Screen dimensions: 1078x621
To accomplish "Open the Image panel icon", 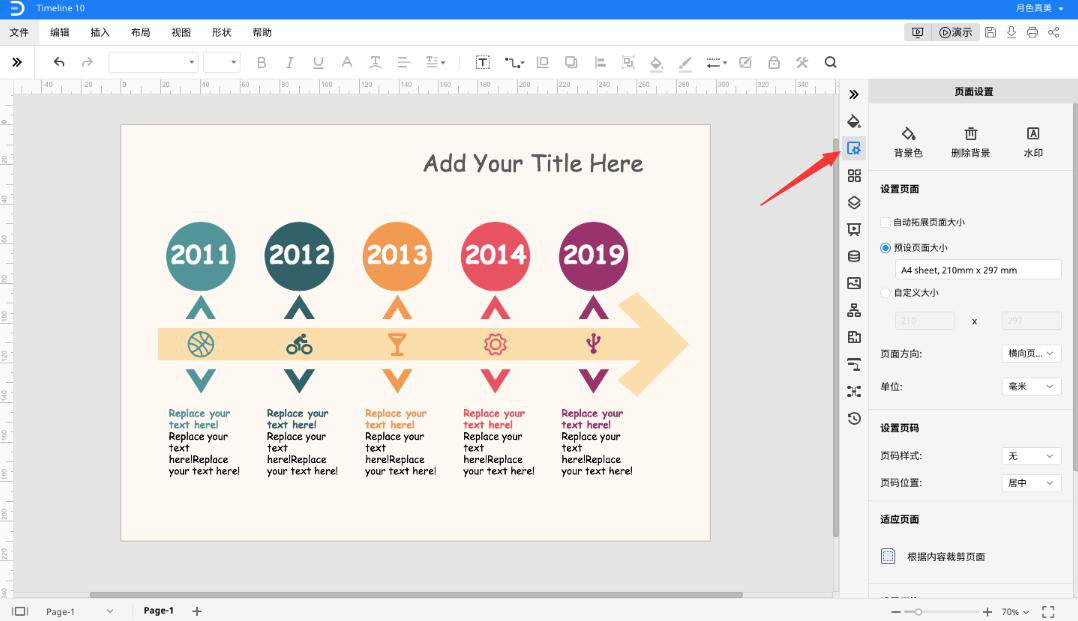I will point(854,283).
